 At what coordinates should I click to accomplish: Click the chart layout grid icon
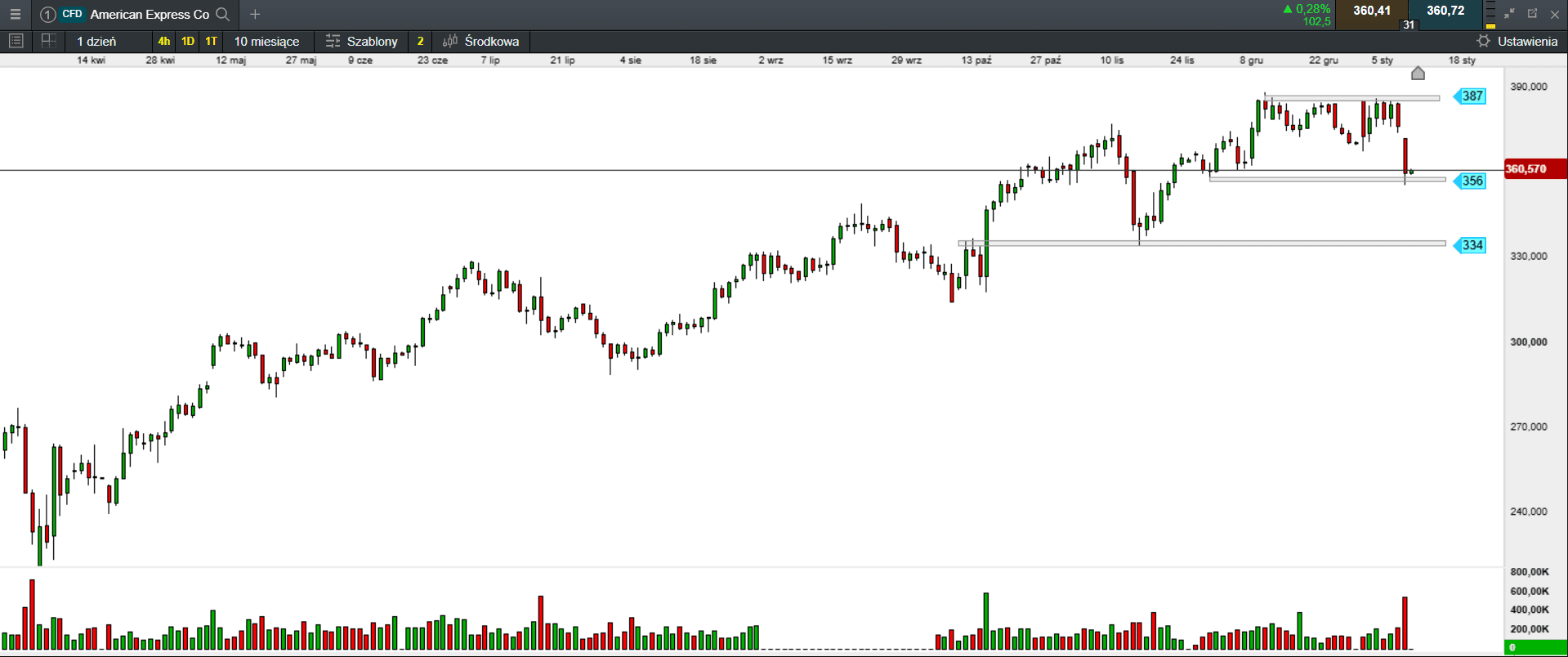click(48, 41)
